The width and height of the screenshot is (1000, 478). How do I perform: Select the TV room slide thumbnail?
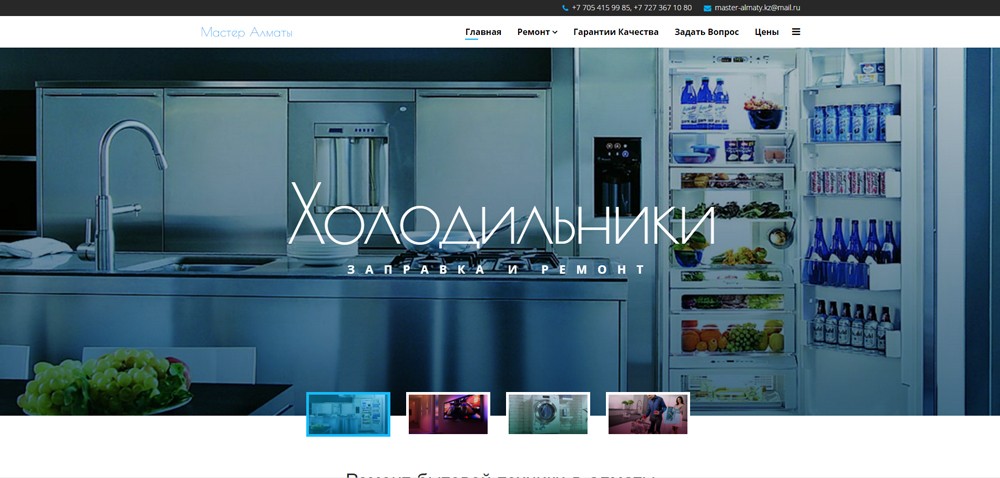click(448, 414)
